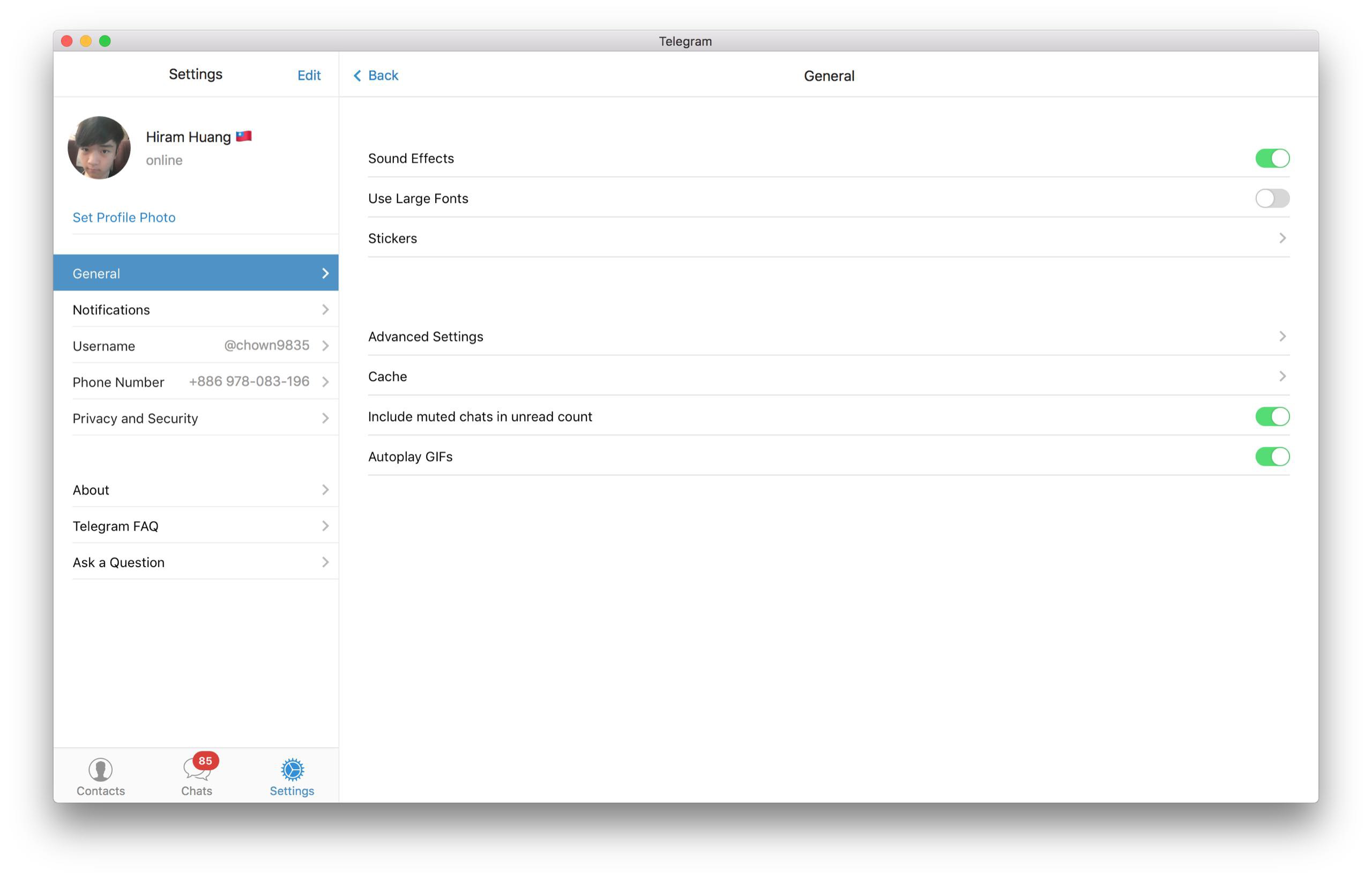This screenshot has width=1372, height=879.
Task: Click the Privacy and Security chevron
Action: [325, 419]
